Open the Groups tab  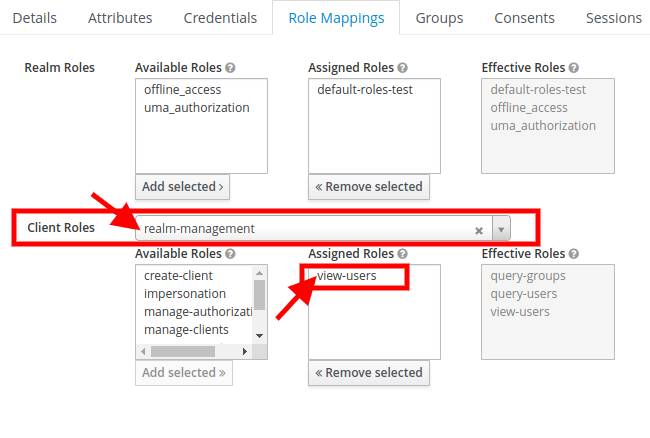coord(439,18)
